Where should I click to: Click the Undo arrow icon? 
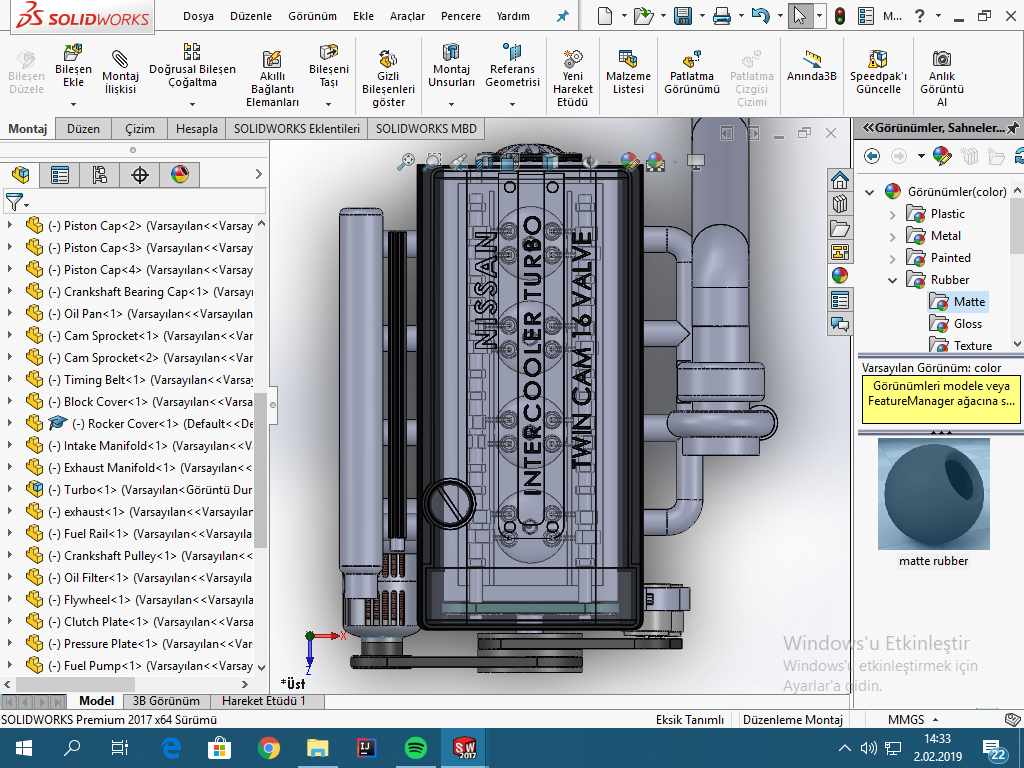pos(760,16)
